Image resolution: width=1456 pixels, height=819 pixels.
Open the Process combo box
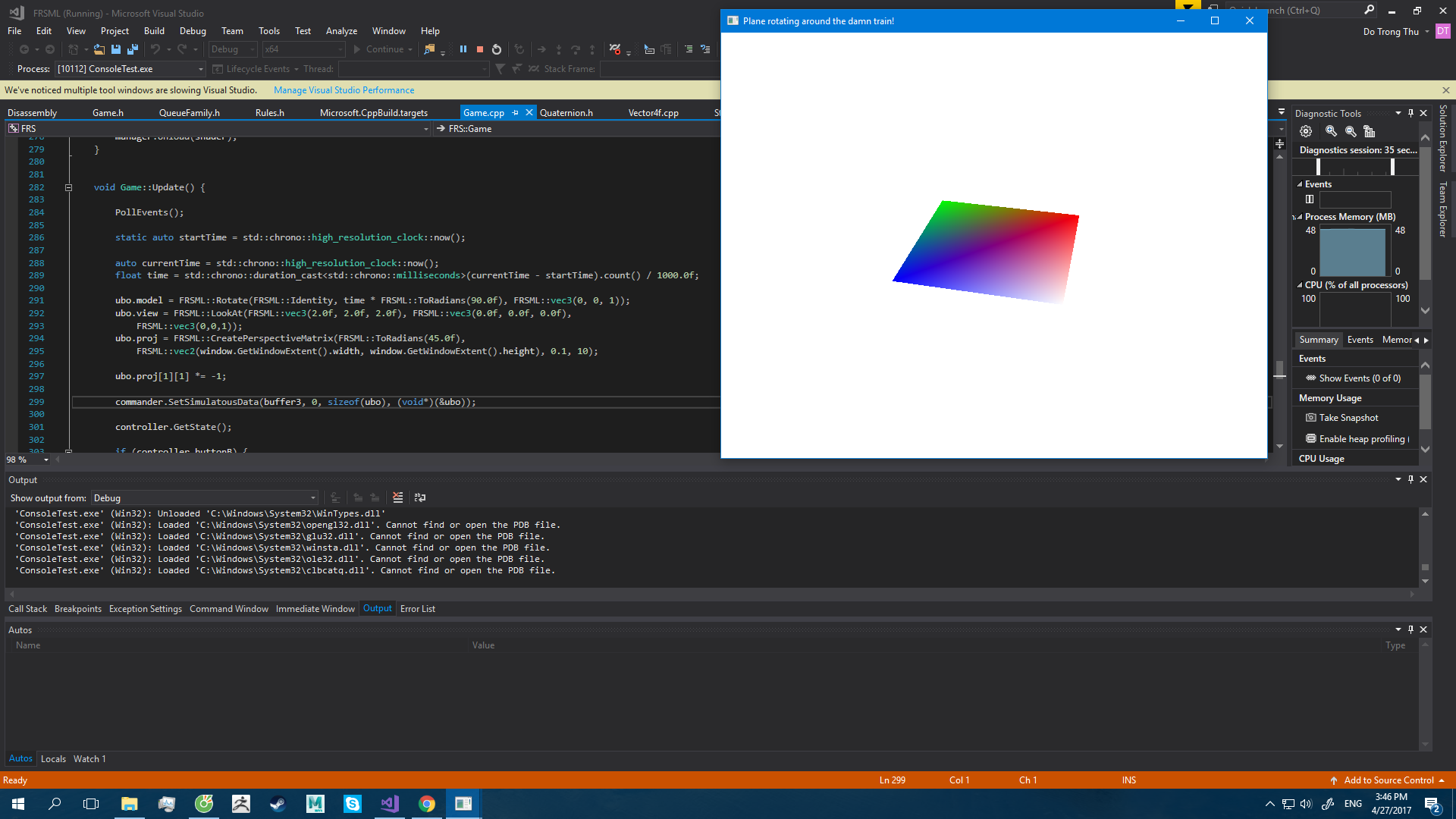click(200, 69)
